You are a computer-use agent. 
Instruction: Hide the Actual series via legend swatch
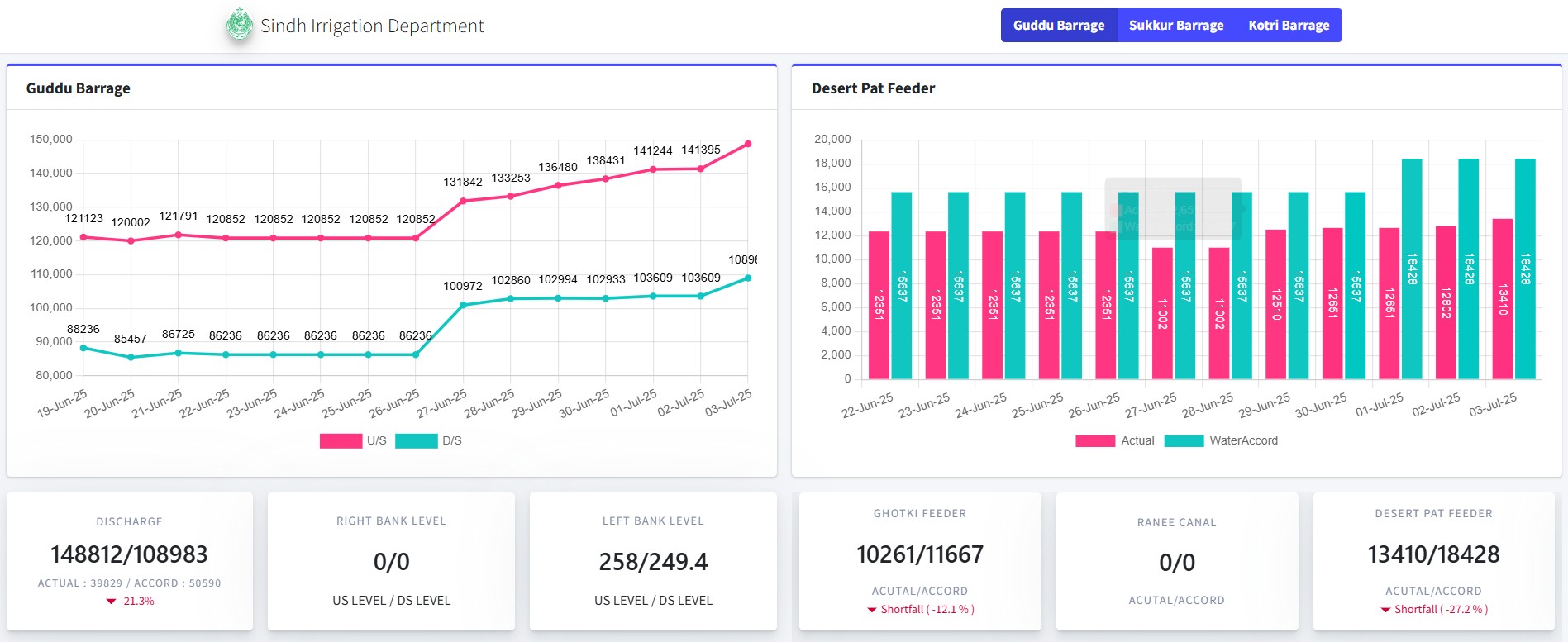tap(1094, 441)
